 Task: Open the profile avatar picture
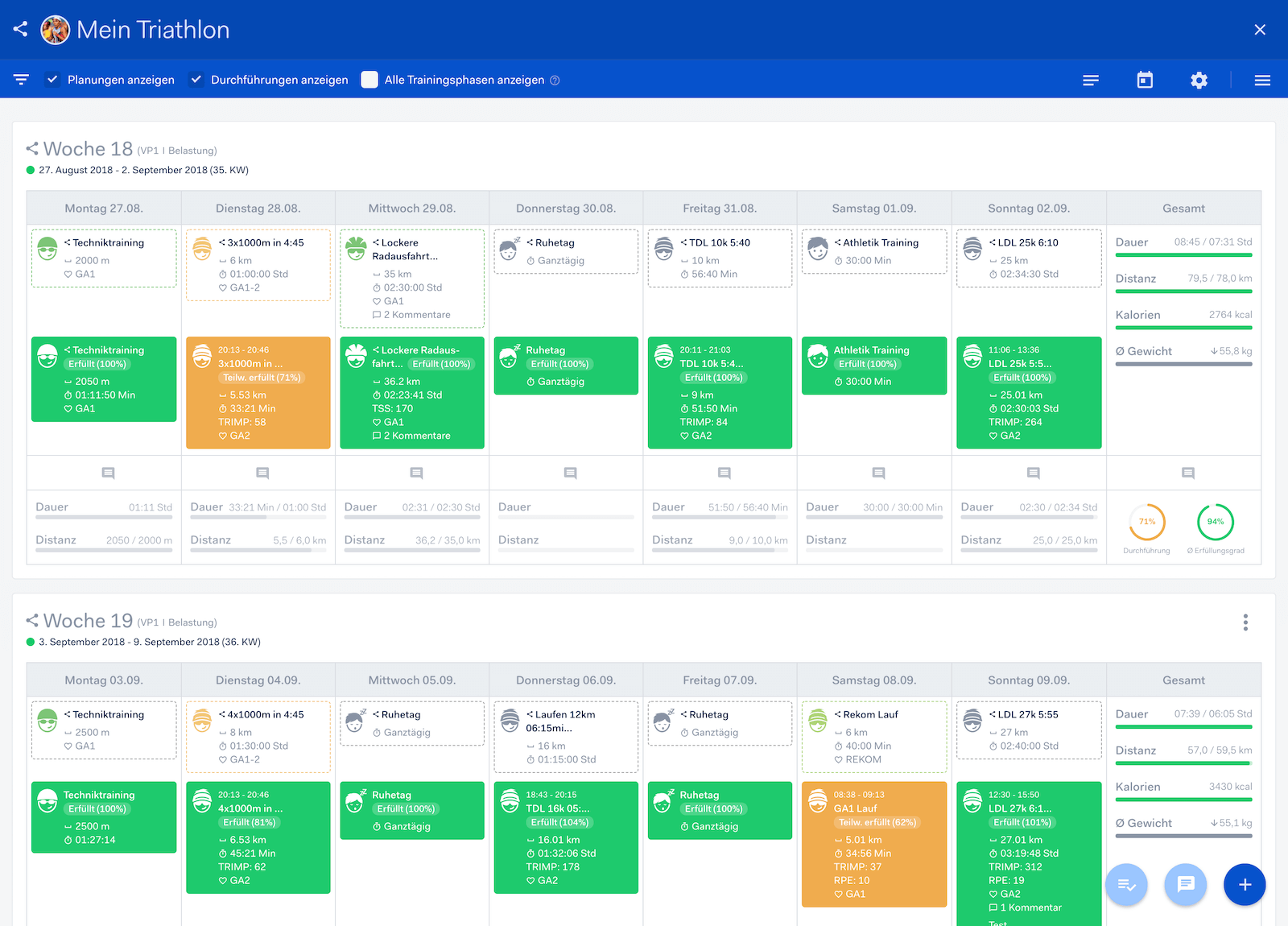click(x=56, y=30)
